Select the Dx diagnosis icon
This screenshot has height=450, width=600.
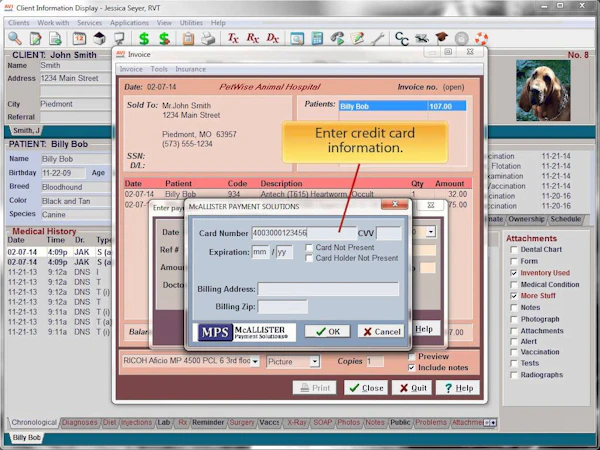tap(272, 38)
